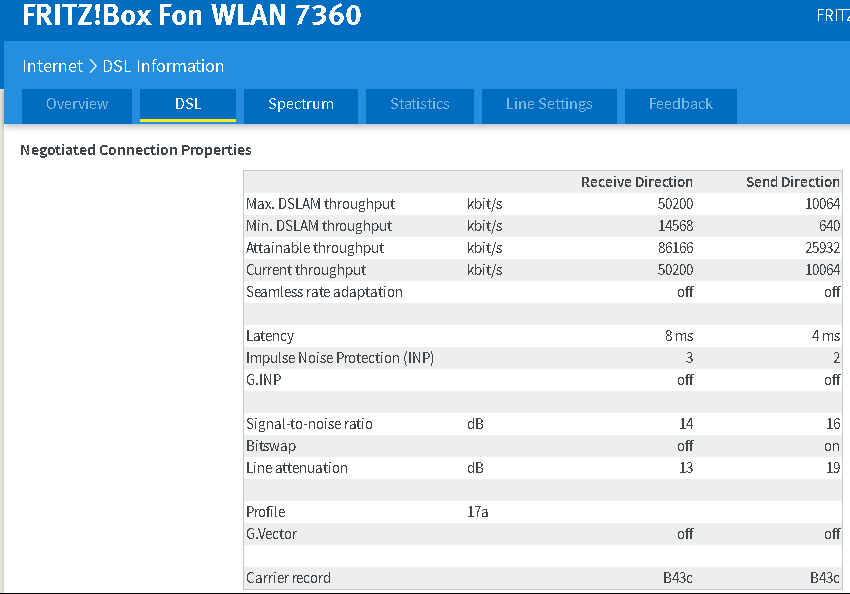This screenshot has height=594, width=850.
Task: Click the Send Direction column header
Action: 792,182
